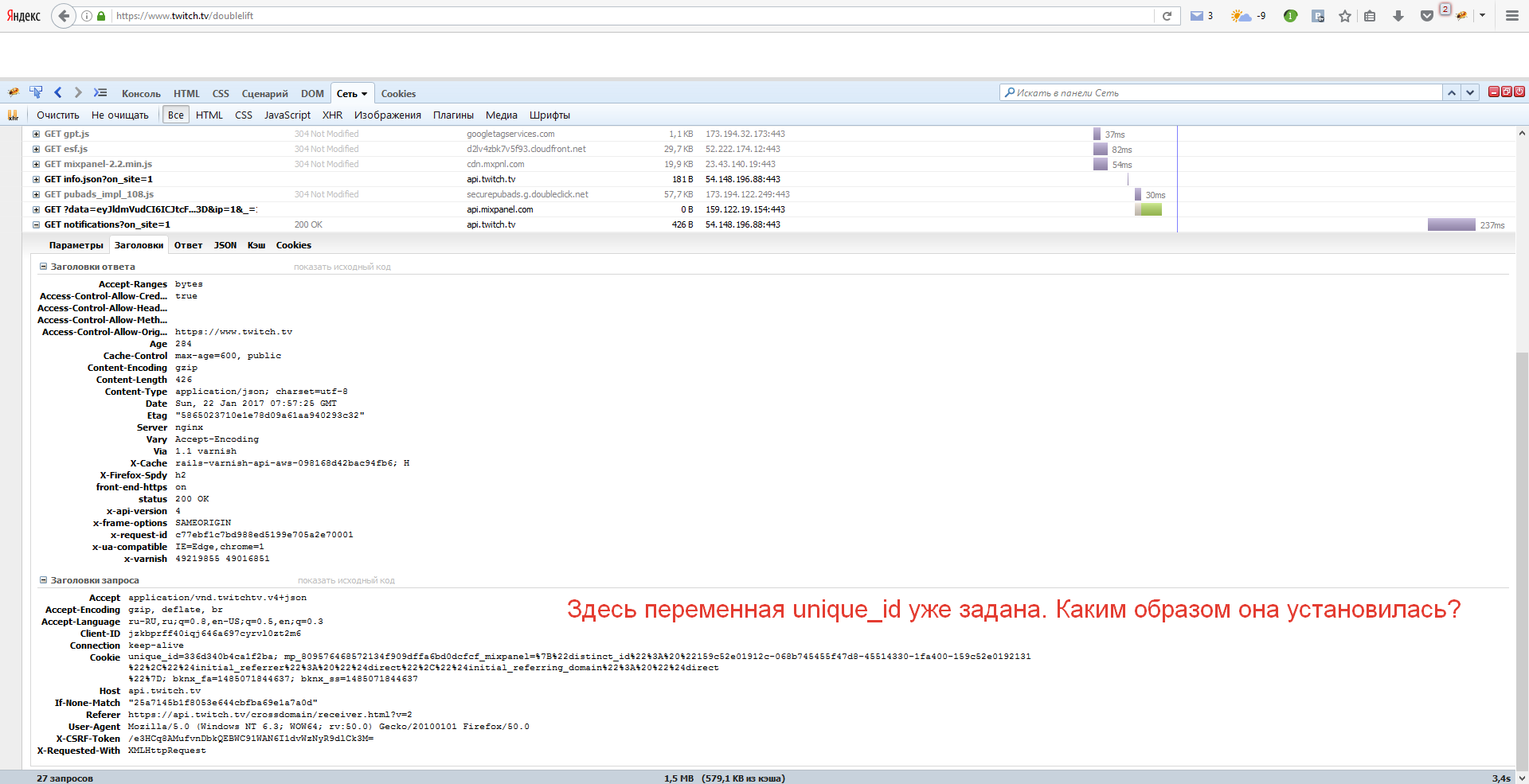The width and height of the screenshot is (1529, 784).
Task: Show site information via the info icon
Action: pos(86,16)
